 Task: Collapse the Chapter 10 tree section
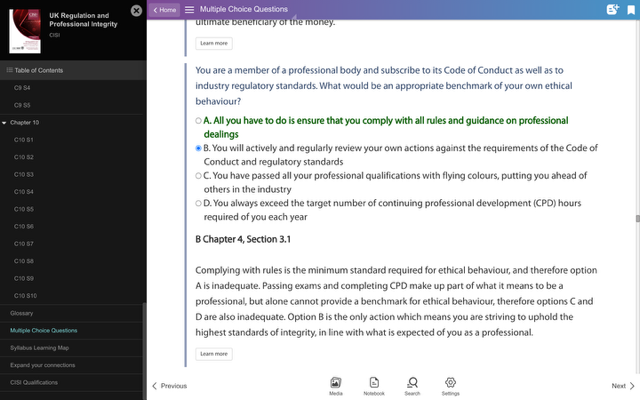point(5,122)
